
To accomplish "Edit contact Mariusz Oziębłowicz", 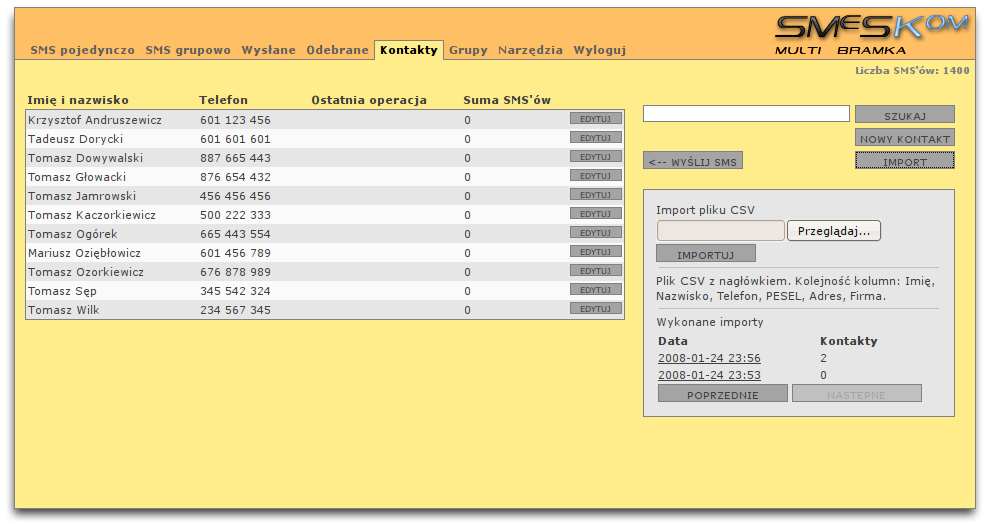I will [x=596, y=251].
